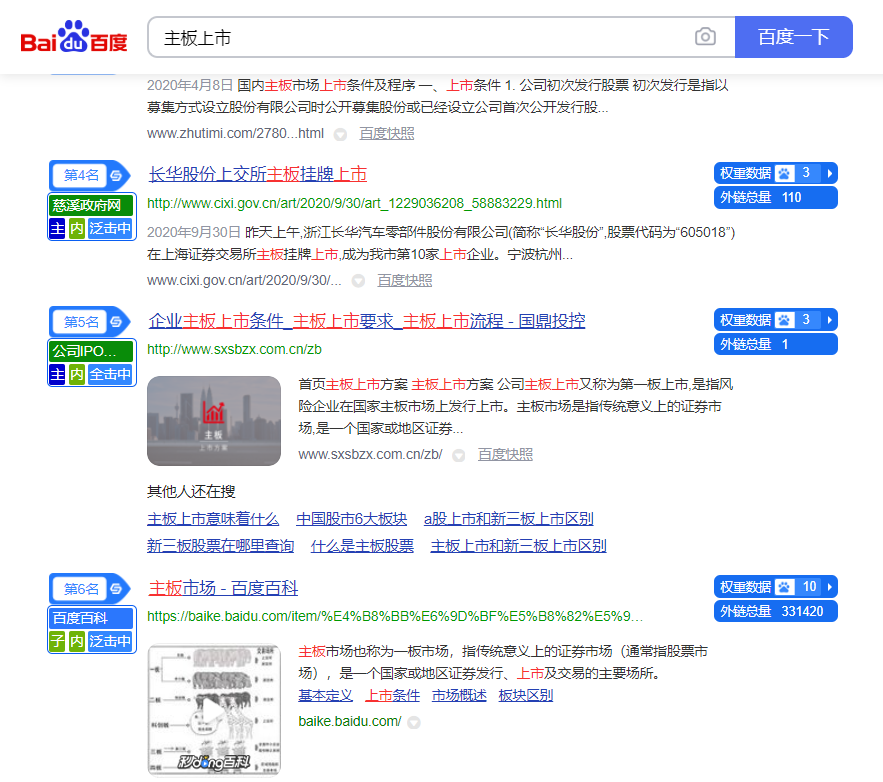The image size is (883, 782).
Task: Click 主 tag under 慈溪政府网
Action: 57,228
